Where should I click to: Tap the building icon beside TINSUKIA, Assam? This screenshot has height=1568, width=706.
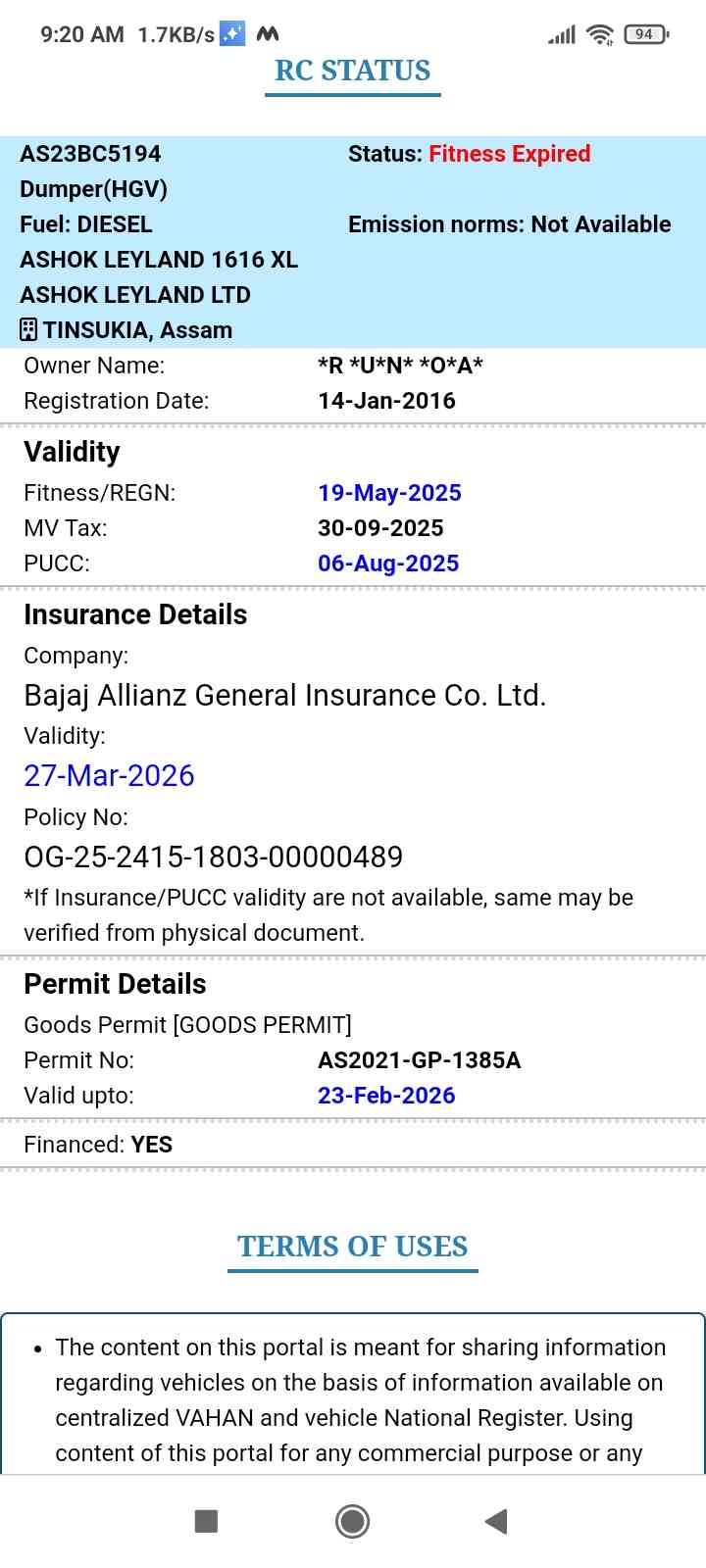click(28, 330)
